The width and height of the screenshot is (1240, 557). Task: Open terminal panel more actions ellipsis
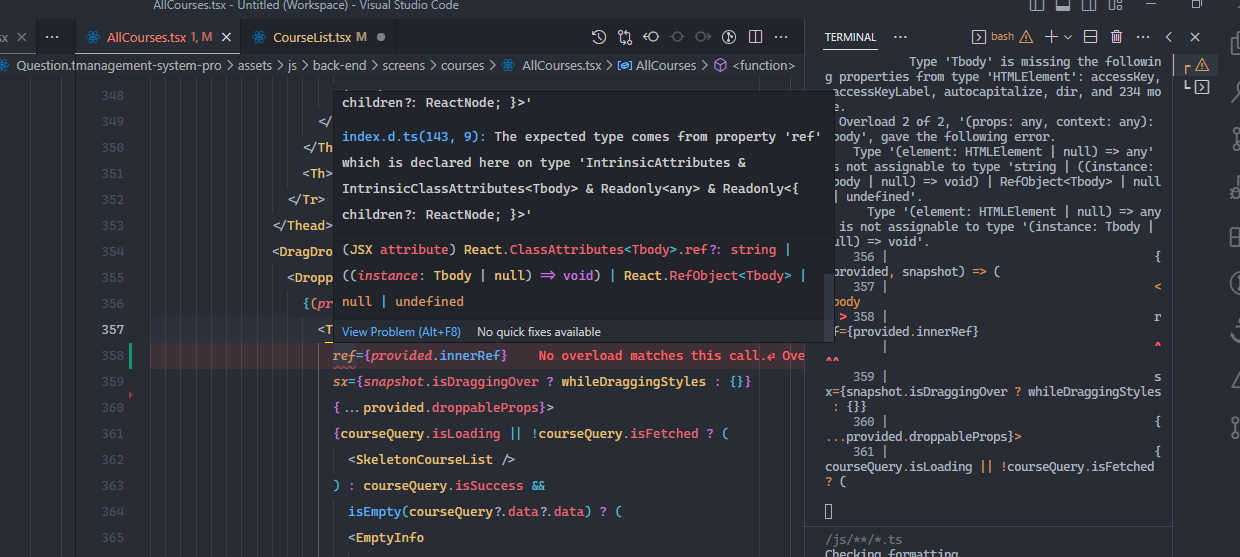1143,37
